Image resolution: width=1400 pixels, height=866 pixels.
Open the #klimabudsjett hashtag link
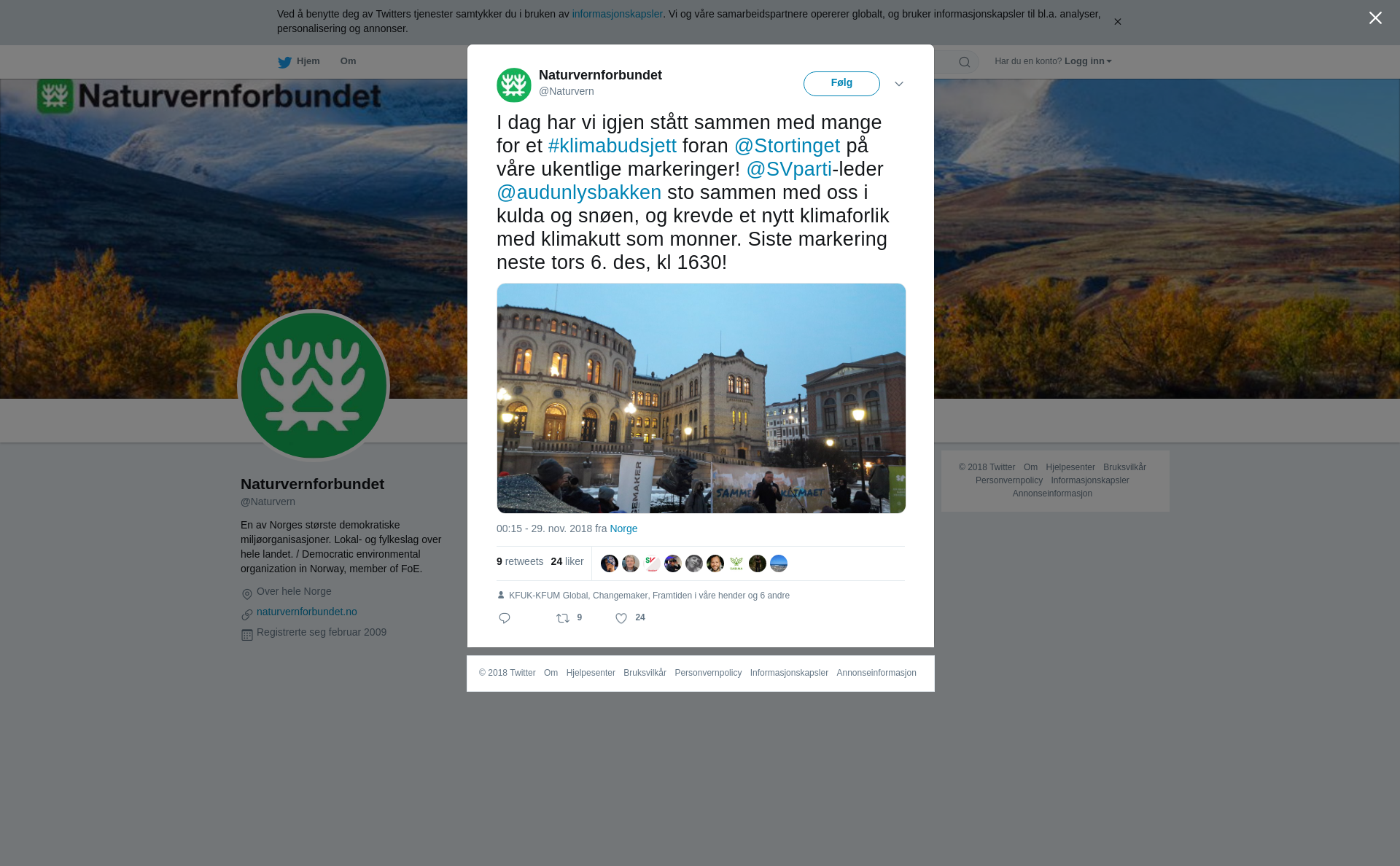tap(612, 146)
